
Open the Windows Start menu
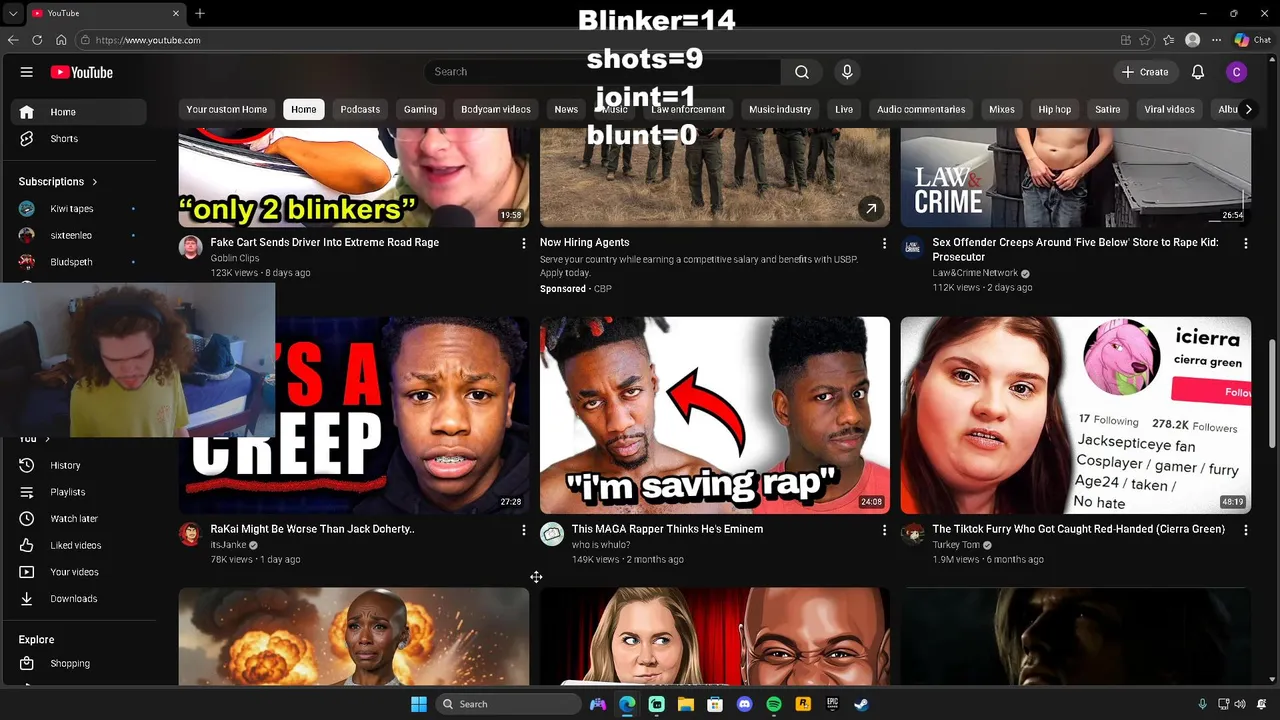[x=419, y=704]
